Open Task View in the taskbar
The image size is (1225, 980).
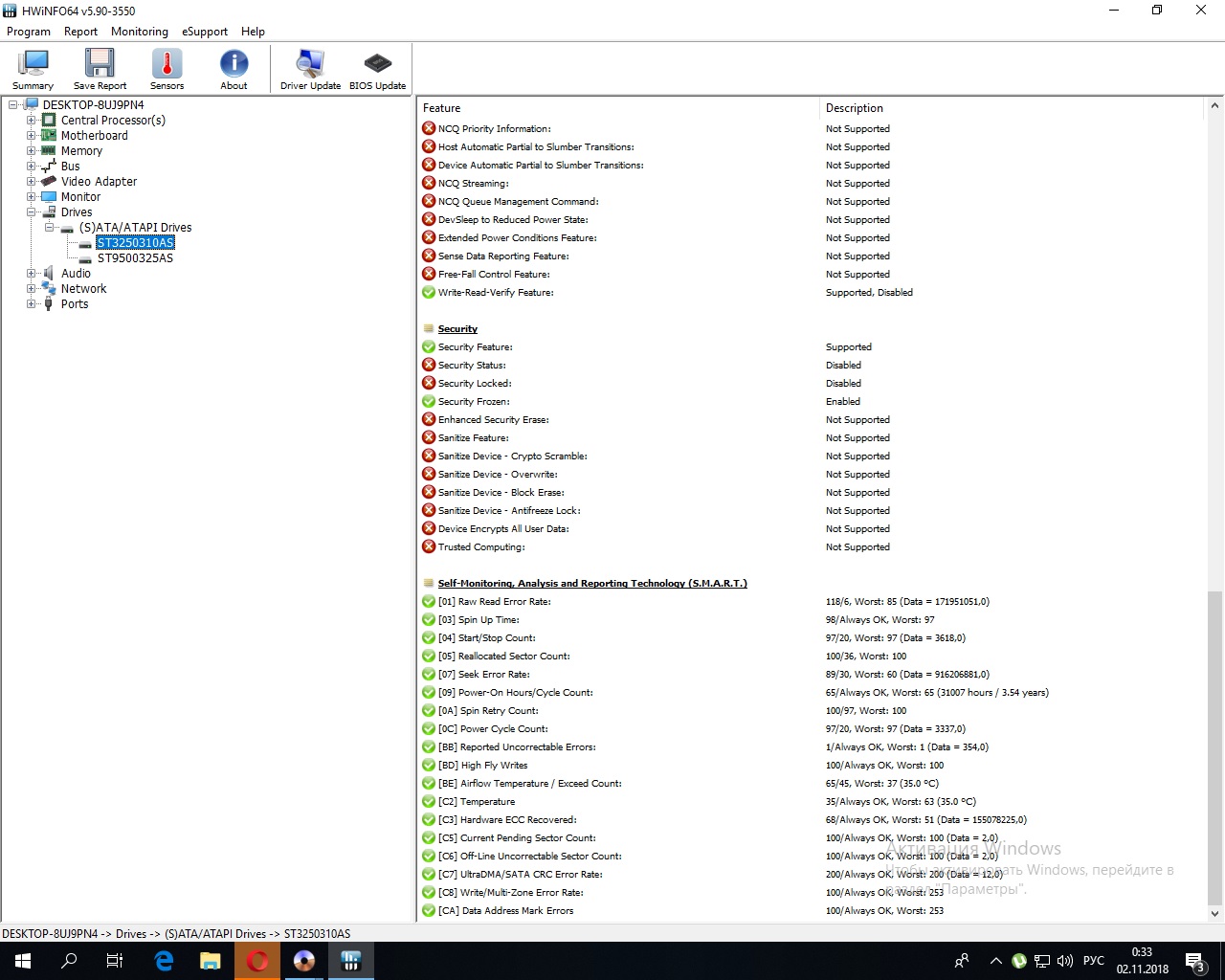[115, 961]
